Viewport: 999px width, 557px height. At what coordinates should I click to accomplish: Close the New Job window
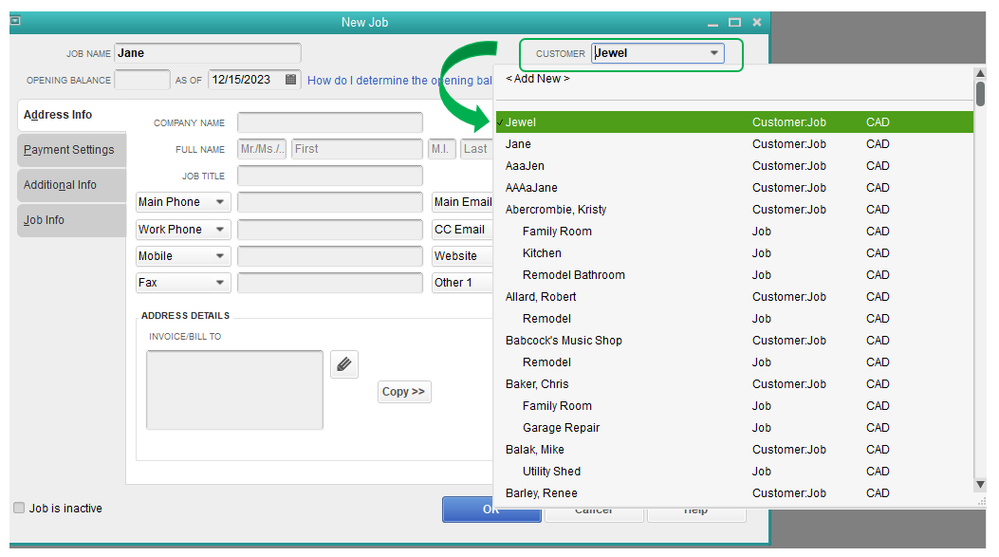point(757,22)
